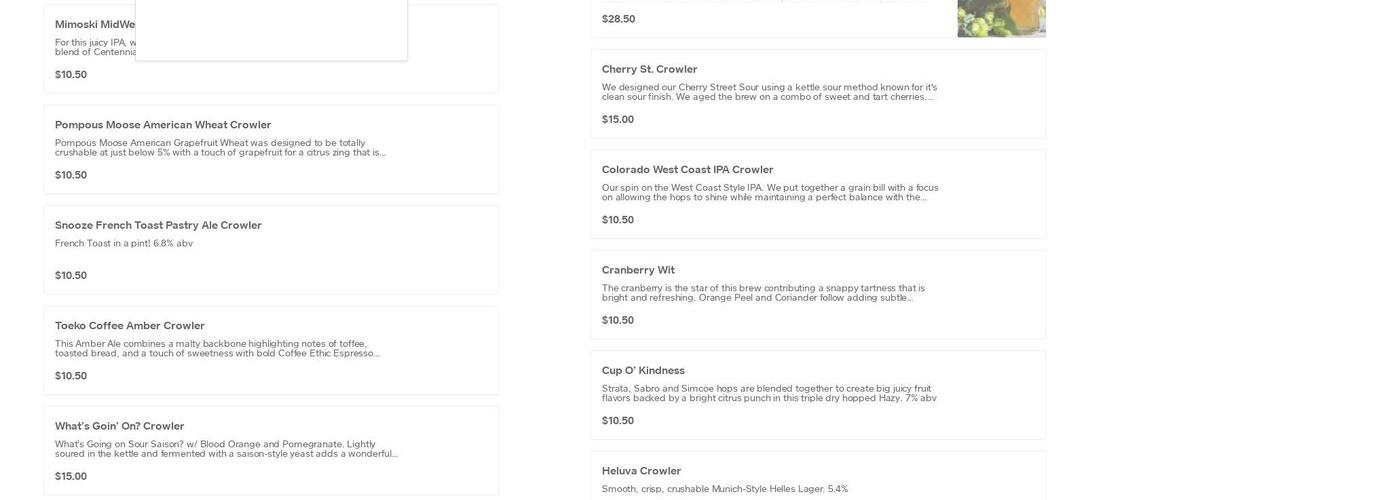Click the $28.50 price label

pos(618,19)
